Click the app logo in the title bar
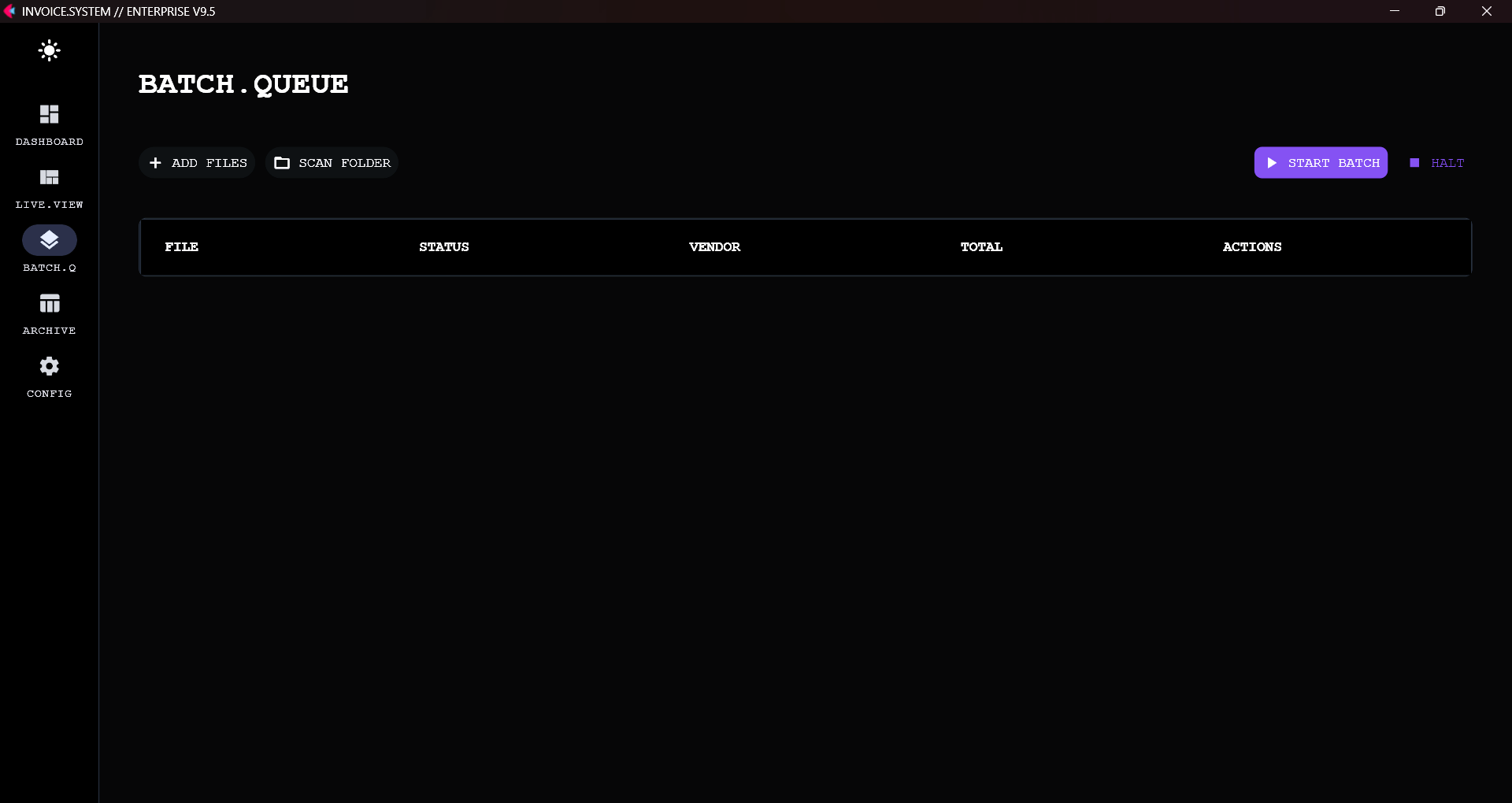The width and height of the screenshot is (1512, 803). click(x=10, y=11)
